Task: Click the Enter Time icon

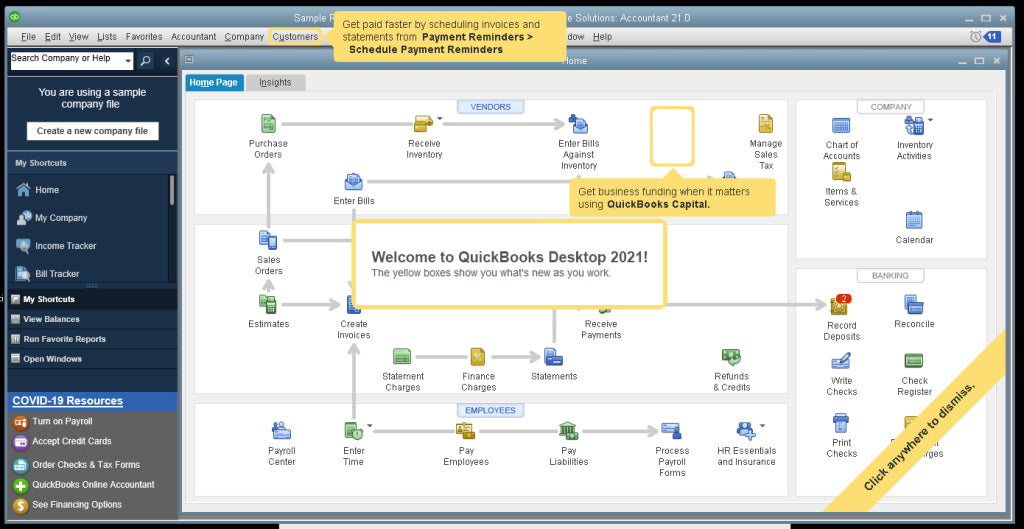Action: pyautogui.click(x=353, y=430)
